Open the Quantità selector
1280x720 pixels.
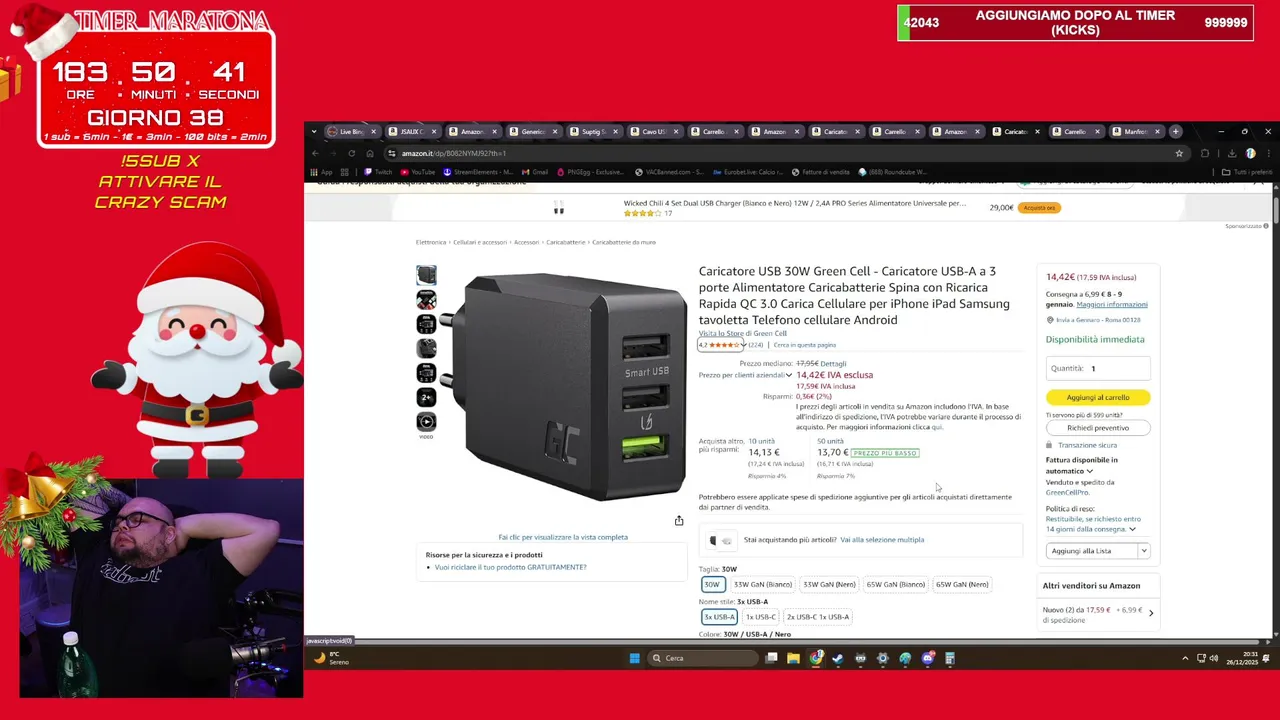coord(1098,368)
